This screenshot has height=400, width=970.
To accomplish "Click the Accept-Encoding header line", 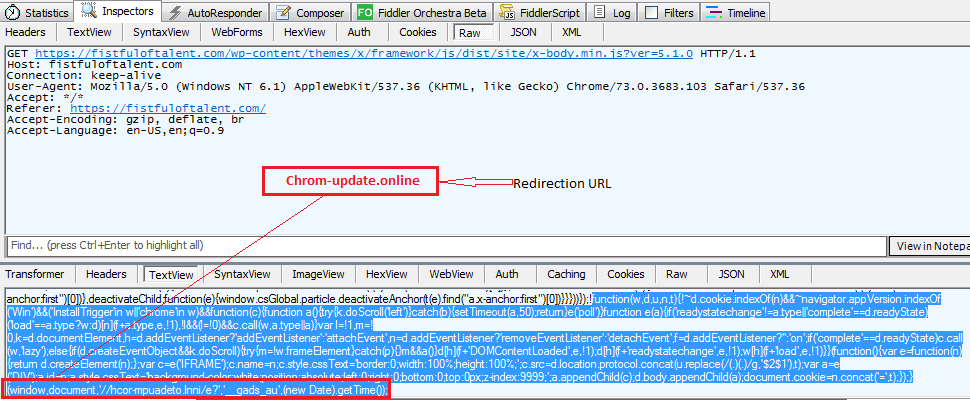I will pos(125,120).
